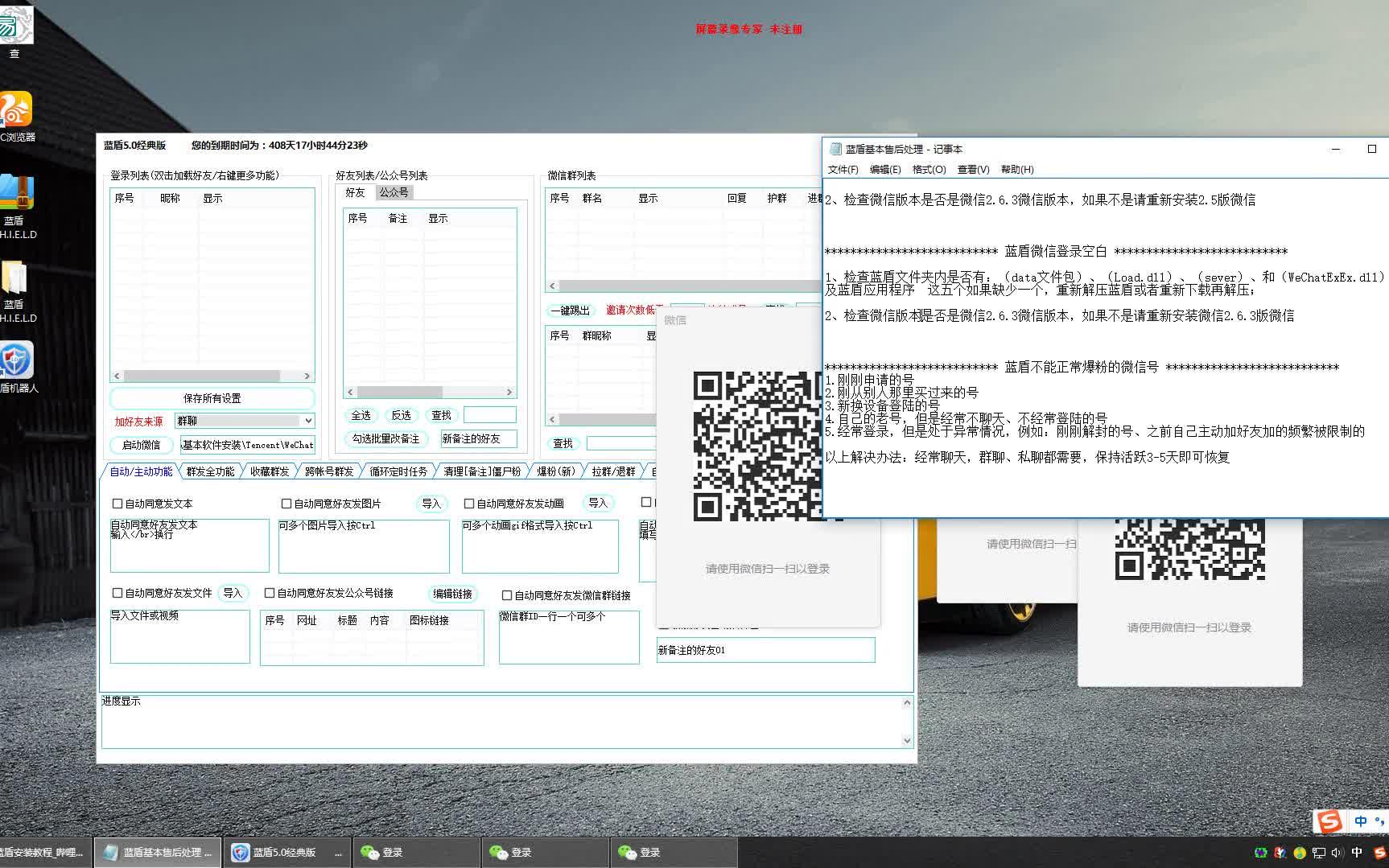1389x868 pixels.
Task: Switch to 公众号 list tab
Action: 394,192
